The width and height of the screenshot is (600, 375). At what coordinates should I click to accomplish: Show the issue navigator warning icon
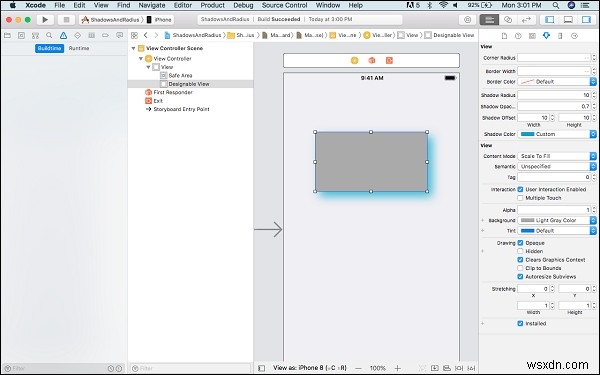point(64,36)
